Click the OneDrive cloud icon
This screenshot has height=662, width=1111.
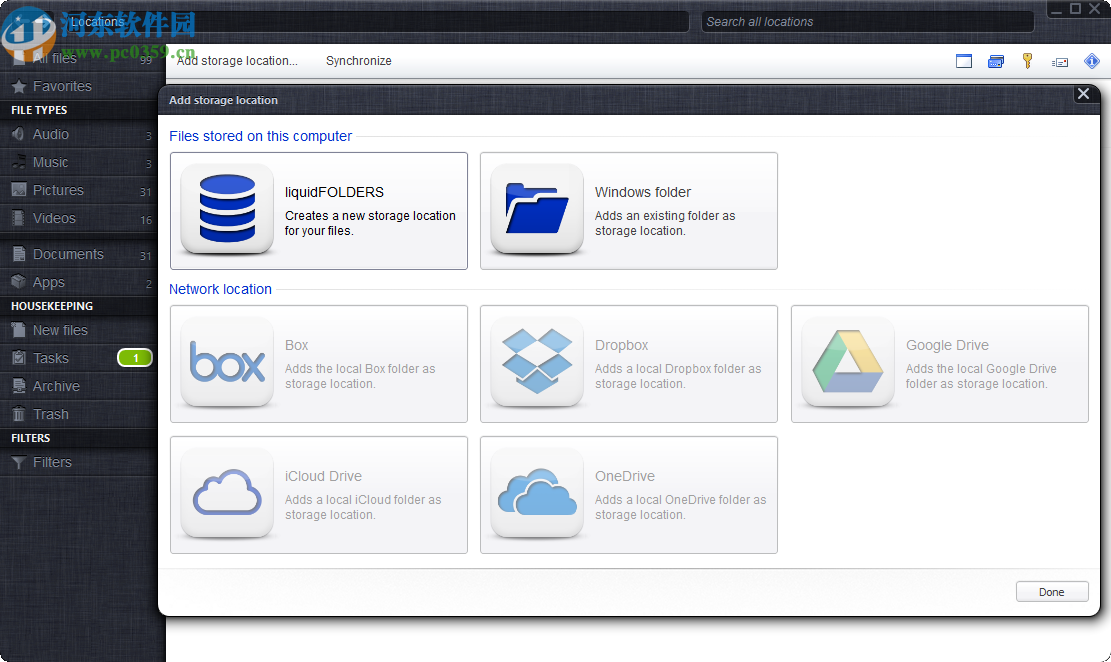537,494
